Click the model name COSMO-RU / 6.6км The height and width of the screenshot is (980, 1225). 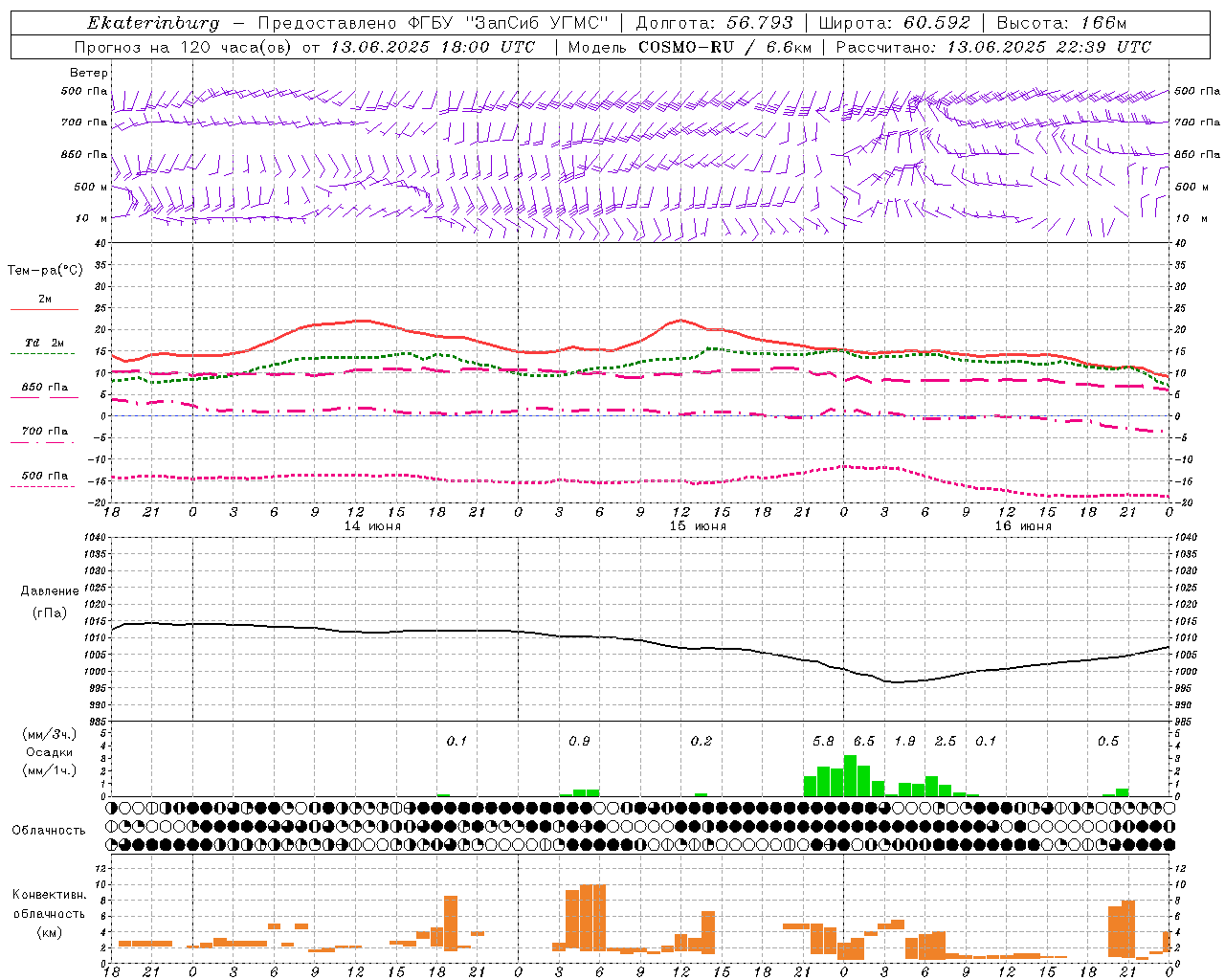(x=725, y=47)
